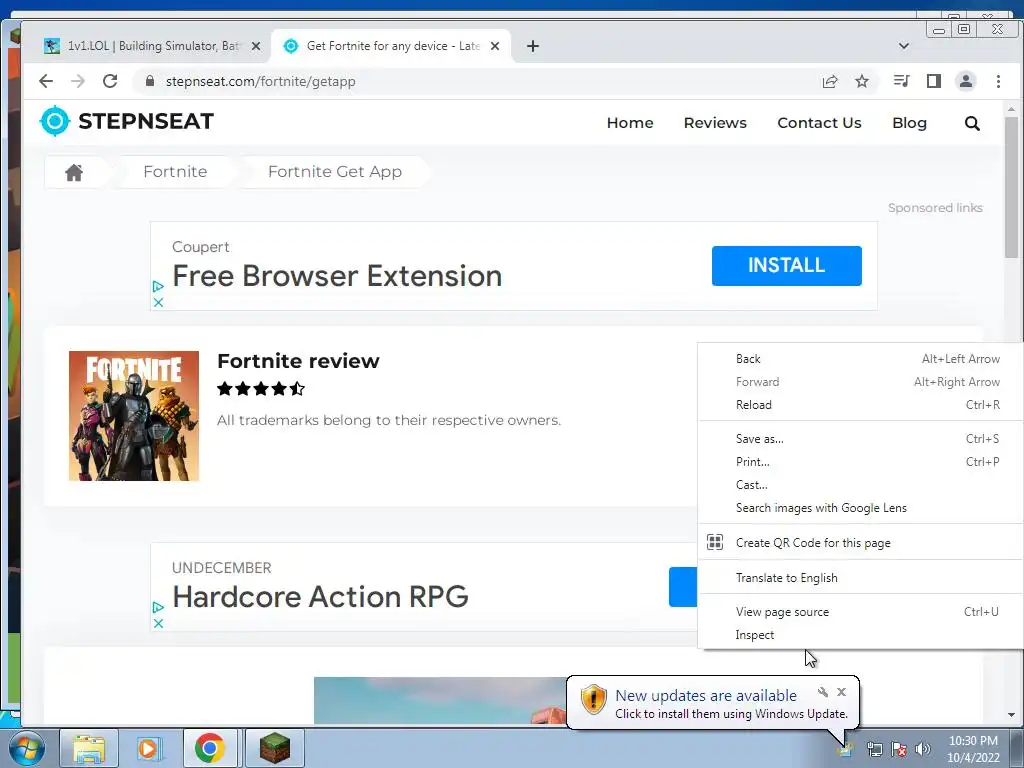Choose Back in the context menu
1024x768 pixels.
pyautogui.click(x=860, y=359)
